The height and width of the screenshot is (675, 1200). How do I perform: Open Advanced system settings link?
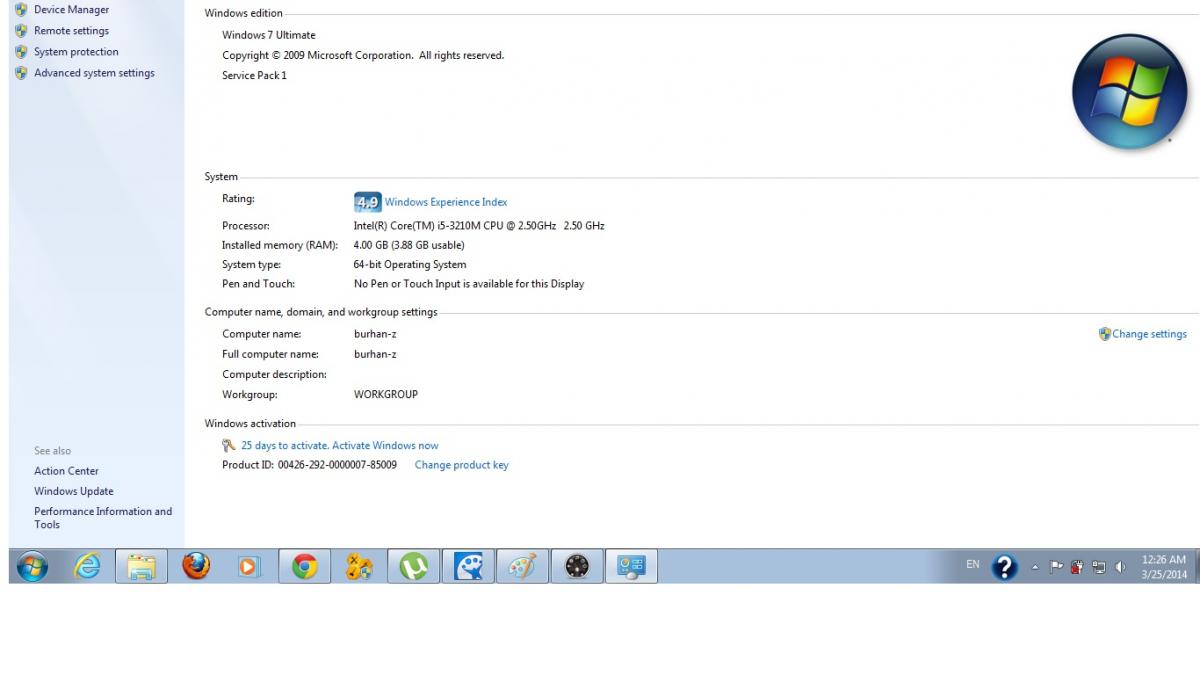tap(94, 73)
